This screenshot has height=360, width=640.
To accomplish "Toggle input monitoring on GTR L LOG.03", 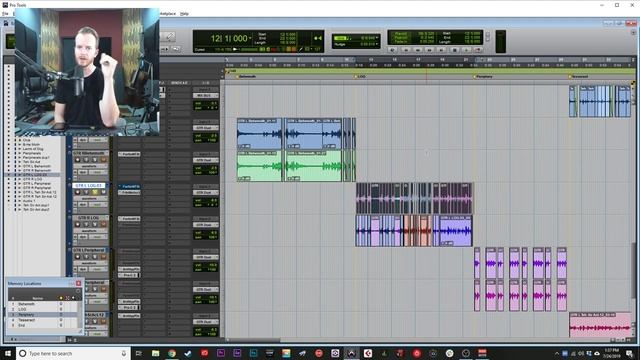I will (x=87, y=192).
